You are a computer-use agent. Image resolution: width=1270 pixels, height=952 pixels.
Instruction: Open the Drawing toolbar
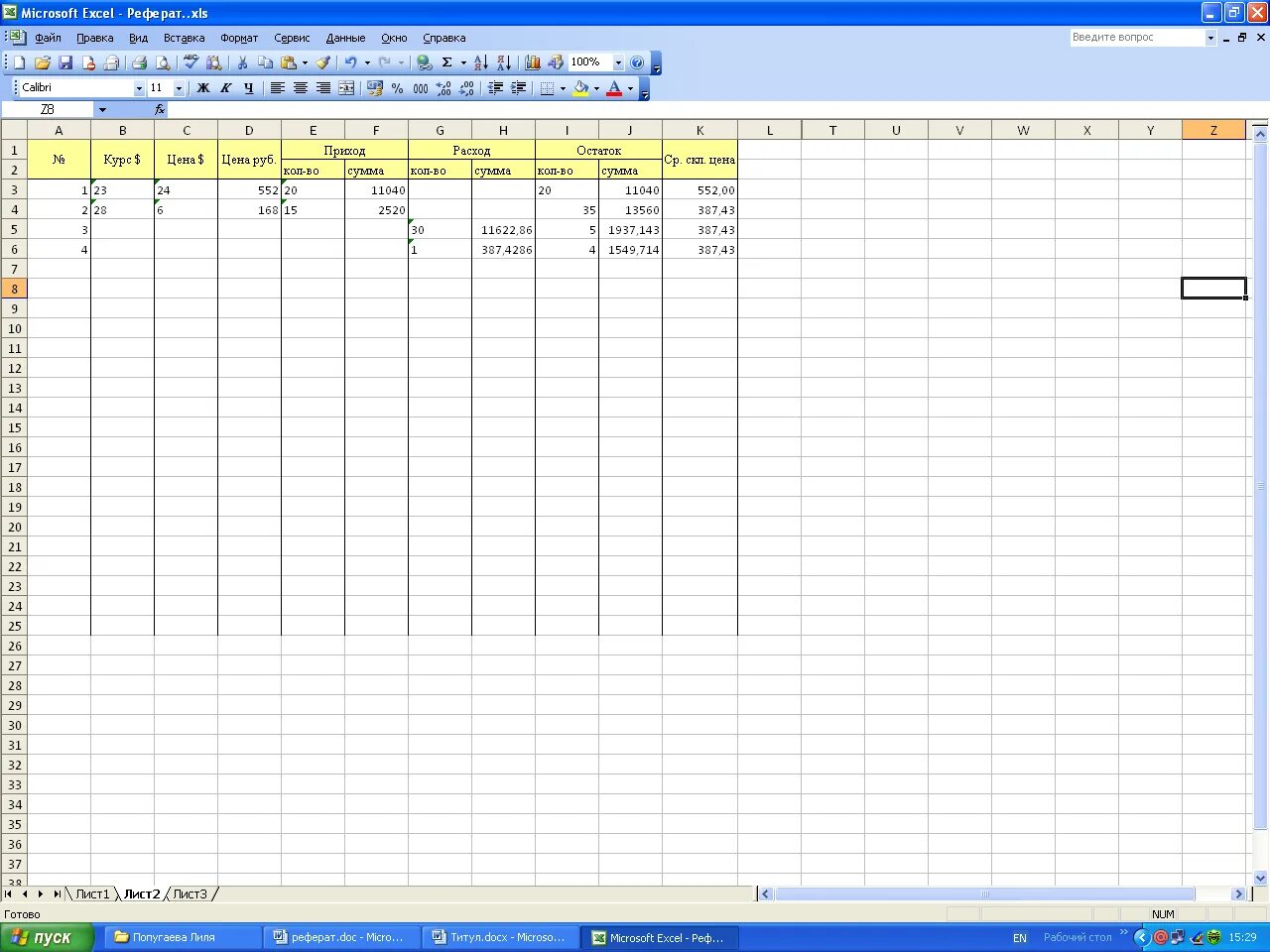[555, 62]
